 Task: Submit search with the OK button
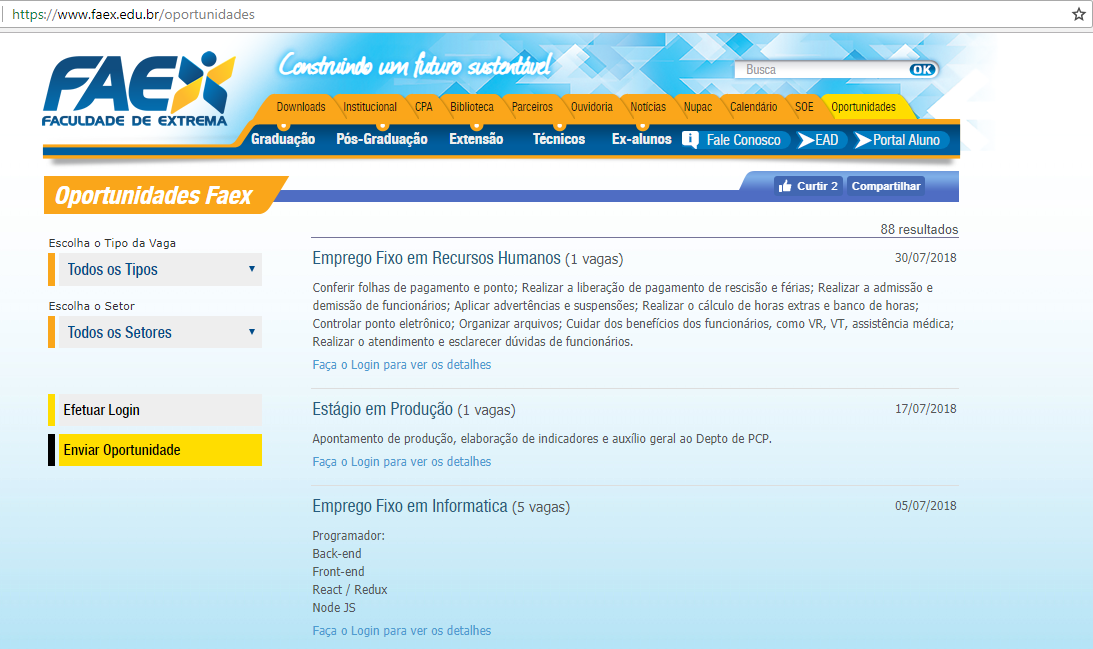pos(922,70)
